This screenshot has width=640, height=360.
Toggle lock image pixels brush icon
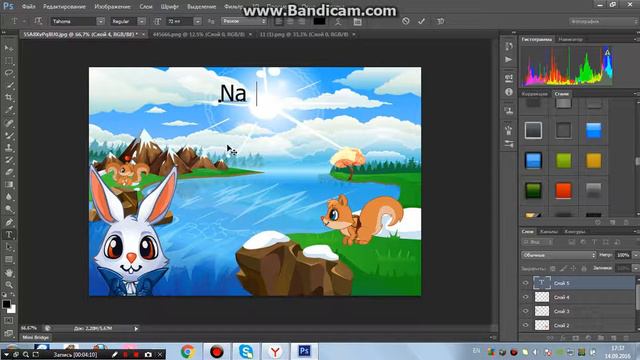pos(563,268)
